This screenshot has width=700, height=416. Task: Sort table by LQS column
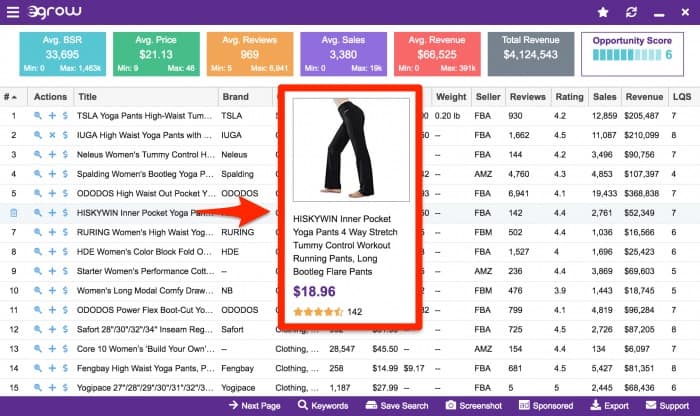coord(682,97)
